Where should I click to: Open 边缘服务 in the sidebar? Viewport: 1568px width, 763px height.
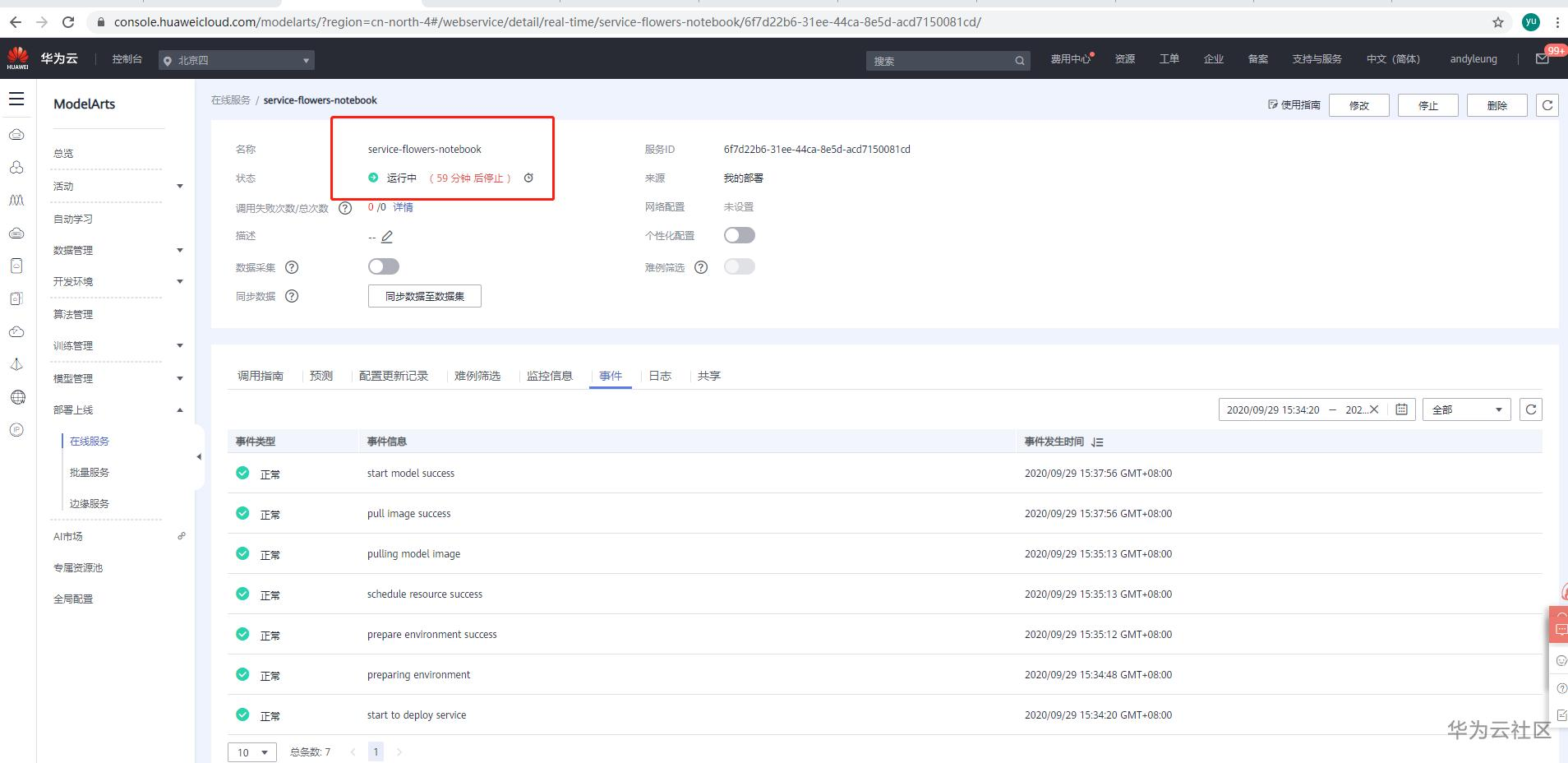90,504
